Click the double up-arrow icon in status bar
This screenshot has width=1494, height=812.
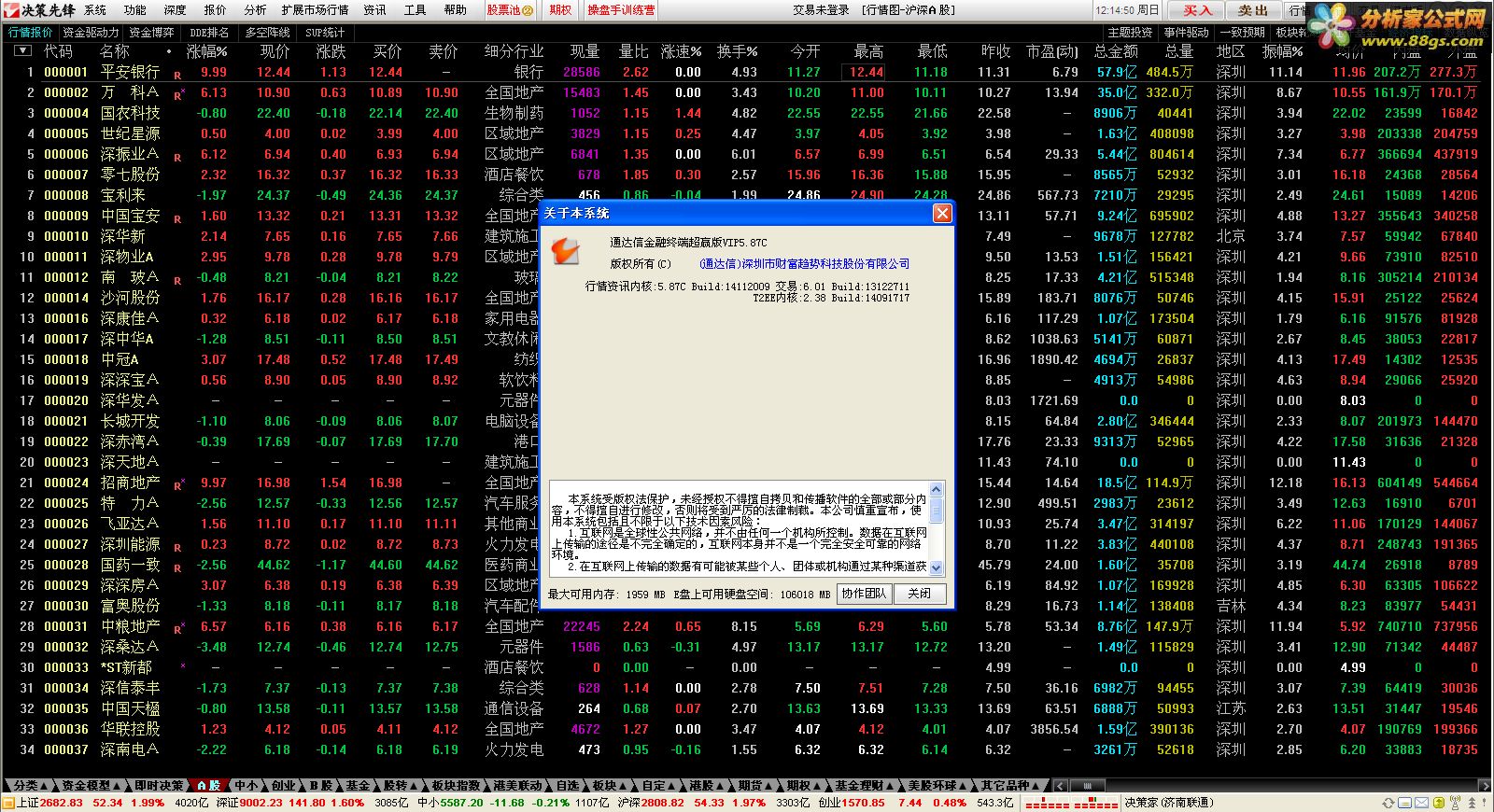point(1472,803)
